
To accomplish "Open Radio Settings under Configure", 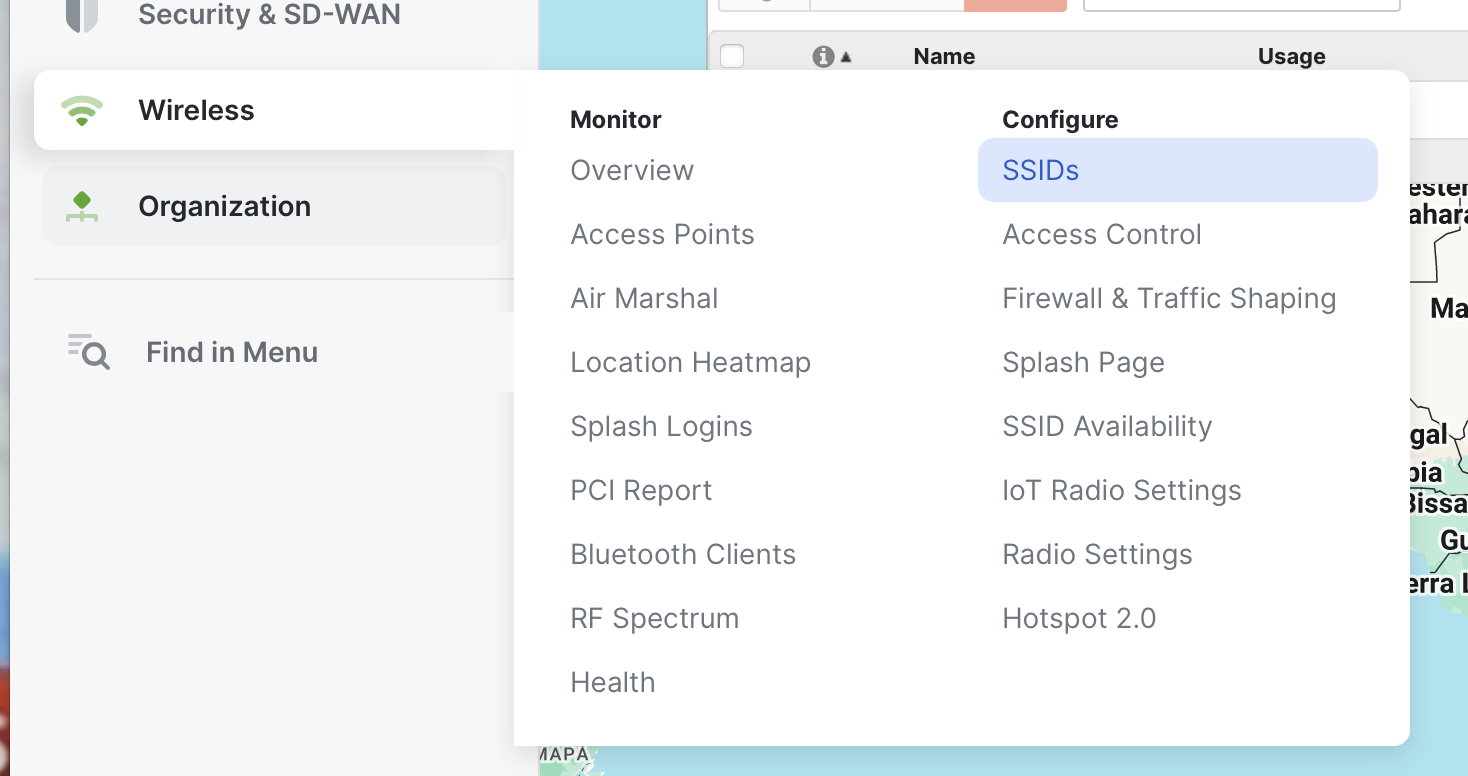I will [x=1097, y=554].
